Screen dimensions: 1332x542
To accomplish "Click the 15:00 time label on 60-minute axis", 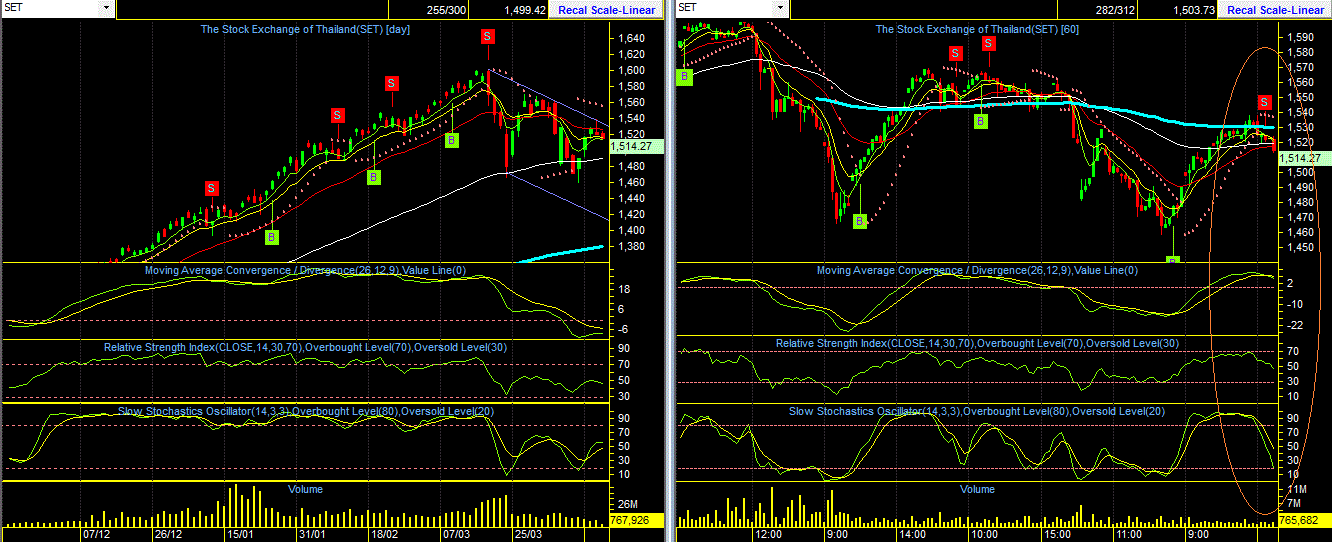I will 1056,535.
